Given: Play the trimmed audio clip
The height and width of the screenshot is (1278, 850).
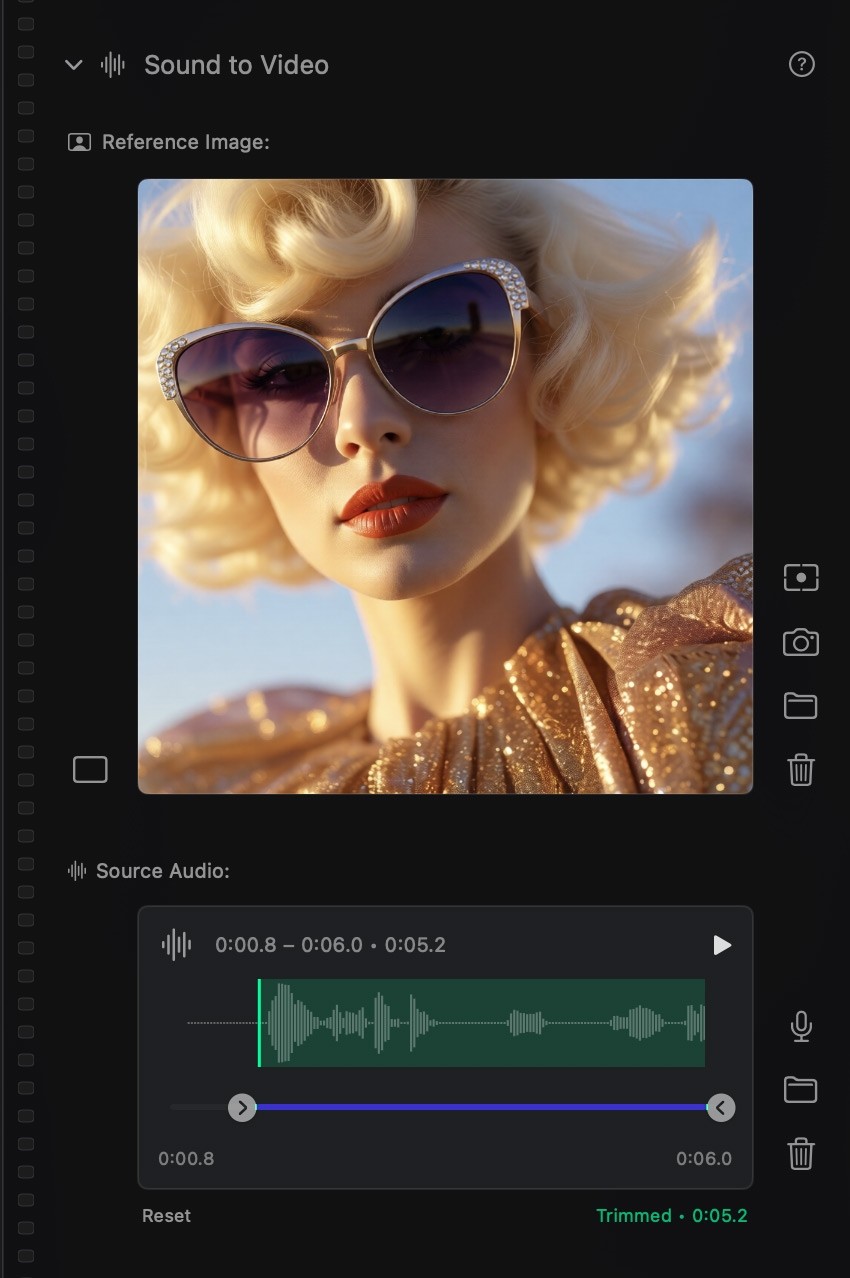Looking at the screenshot, I should pyautogui.click(x=720, y=944).
